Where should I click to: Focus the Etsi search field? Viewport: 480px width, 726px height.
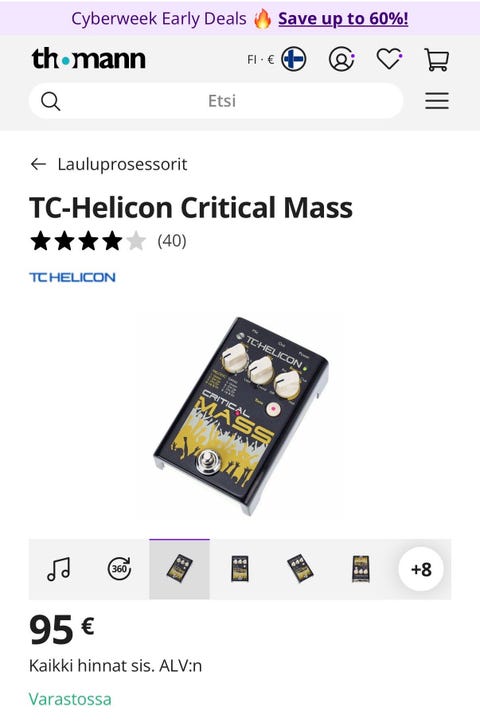(x=216, y=101)
